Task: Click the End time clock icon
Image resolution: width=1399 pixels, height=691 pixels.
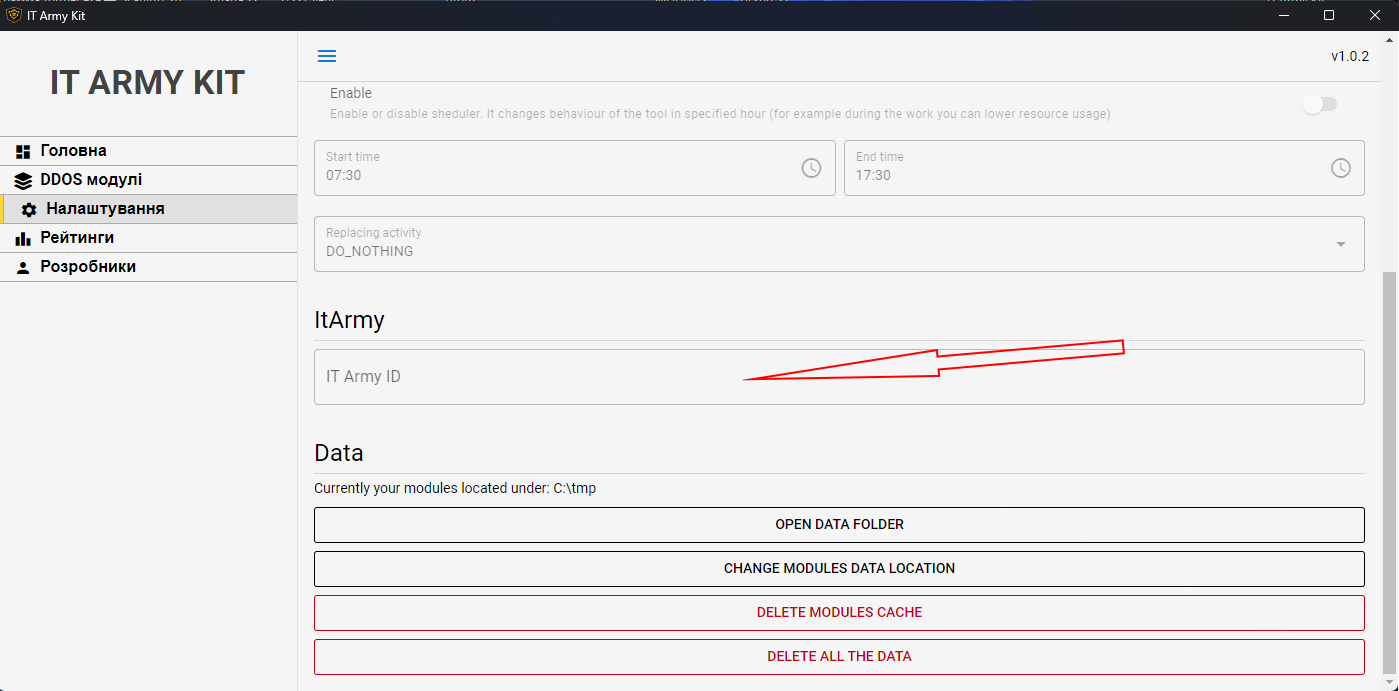Action: click(x=1340, y=168)
